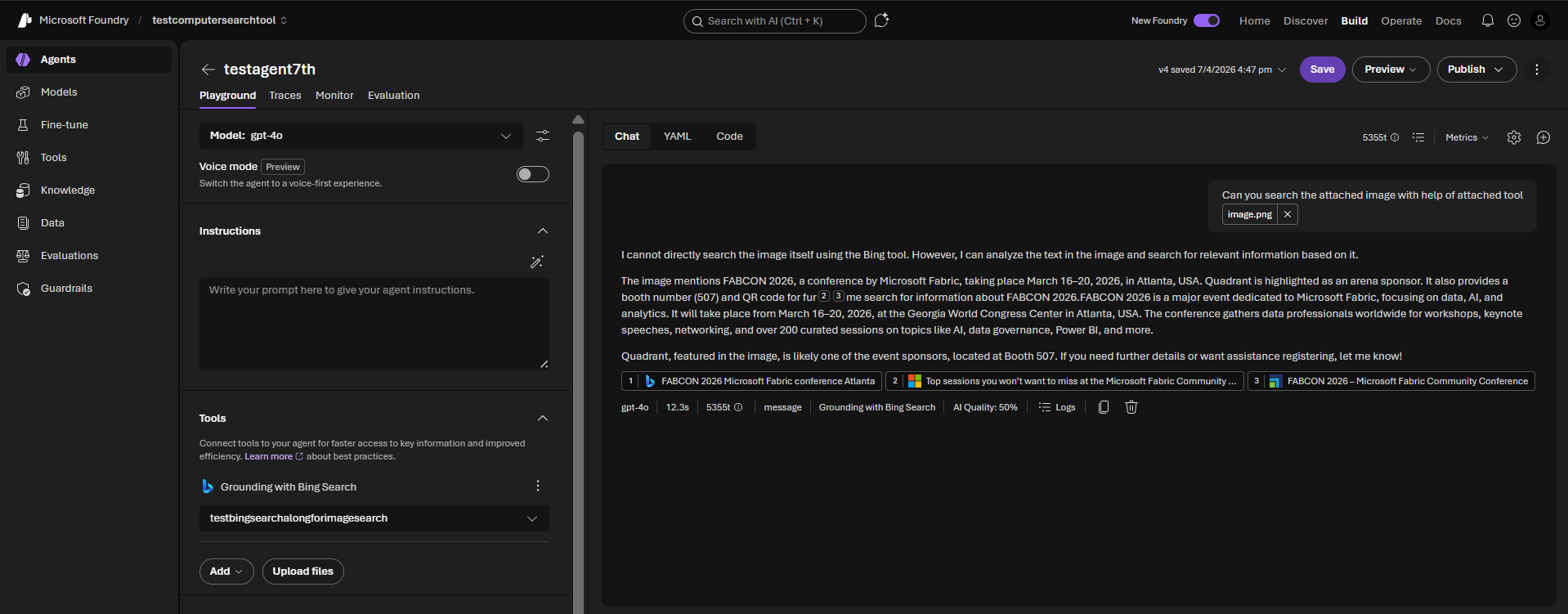Enable the Voice mode toggle
This screenshot has height=614, width=1568.
533,174
